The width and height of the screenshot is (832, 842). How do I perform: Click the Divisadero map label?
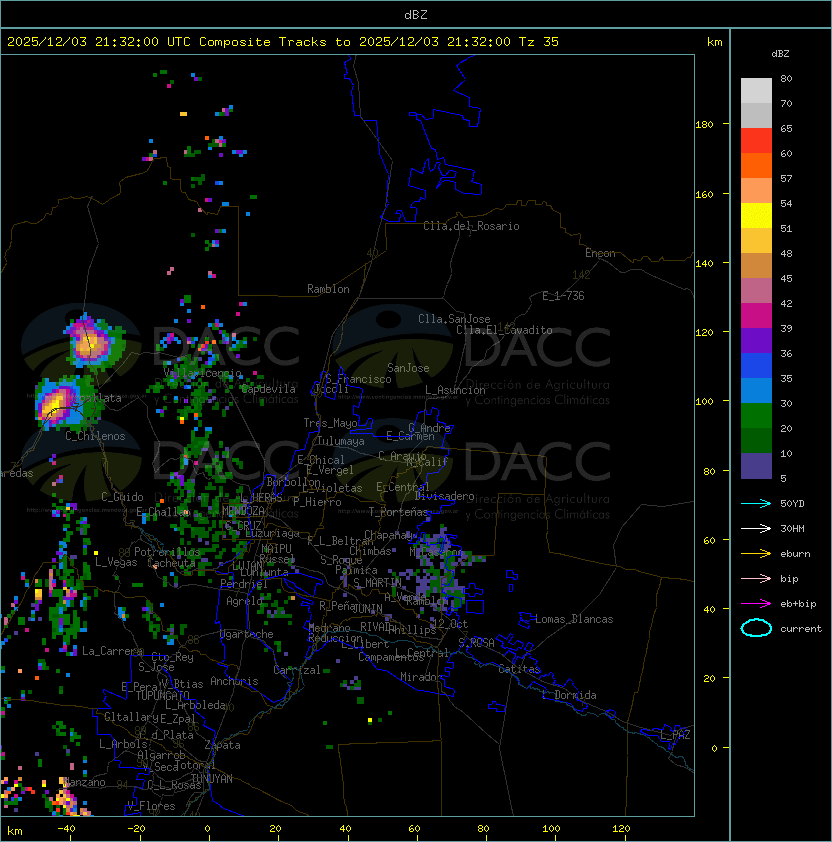click(444, 496)
